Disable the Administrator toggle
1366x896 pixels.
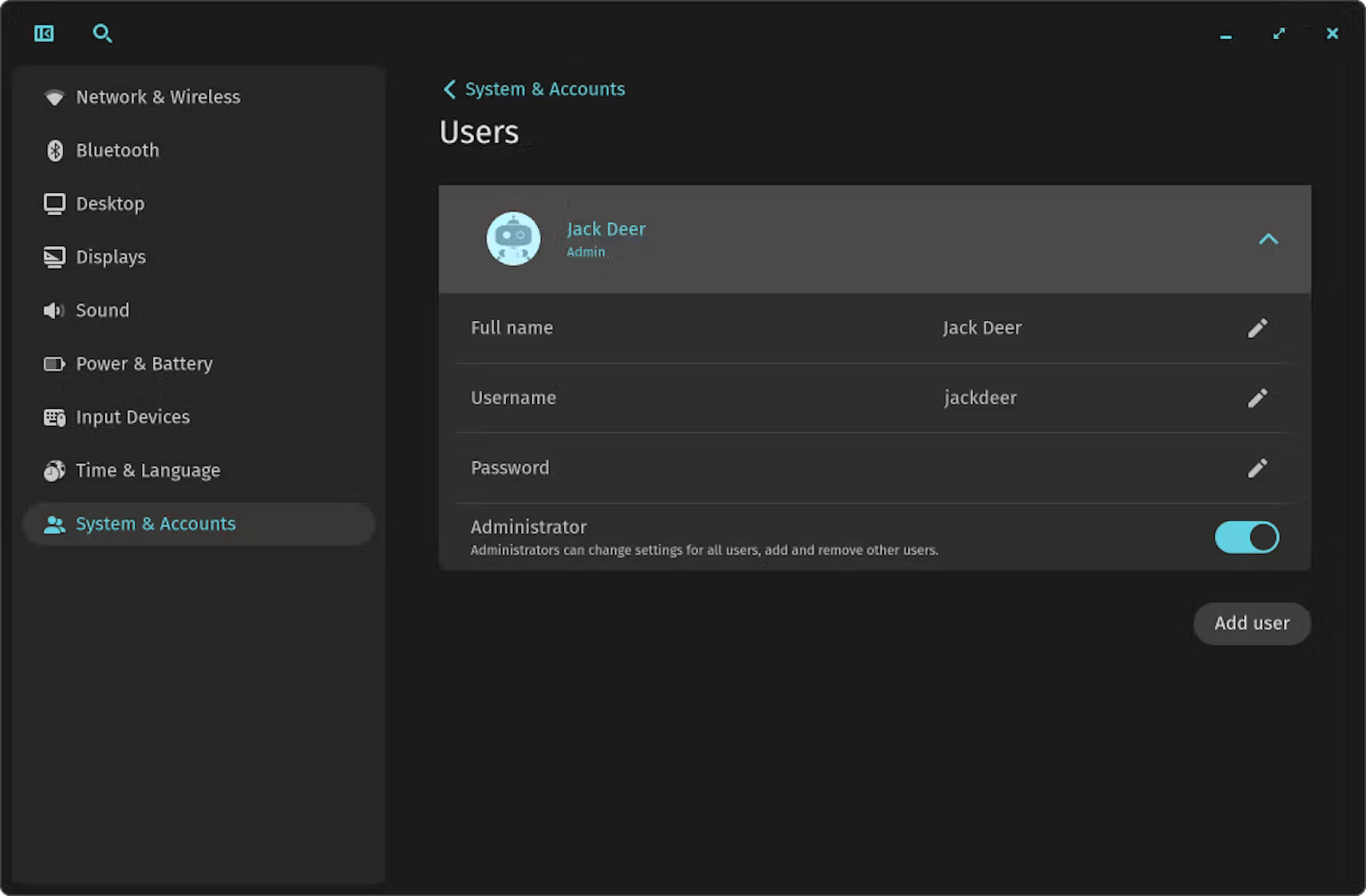coord(1246,537)
